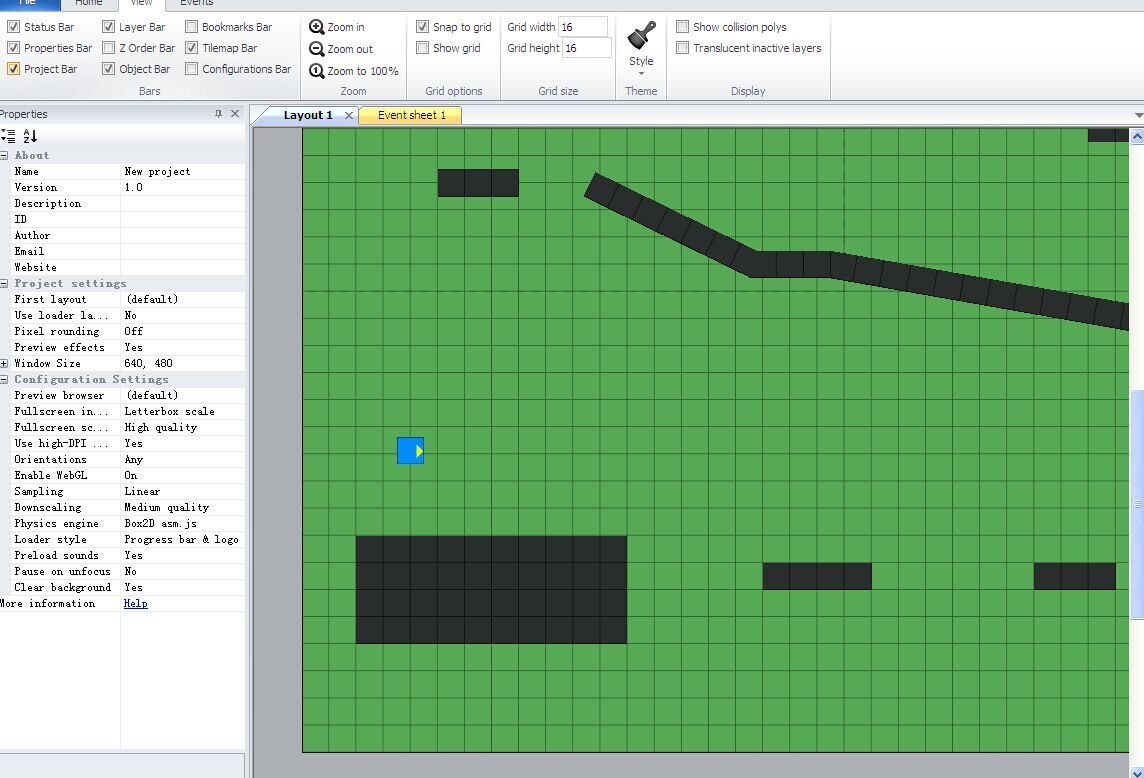The width and height of the screenshot is (1144, 778).
Task: Click the Description property row
Action: 123,204
